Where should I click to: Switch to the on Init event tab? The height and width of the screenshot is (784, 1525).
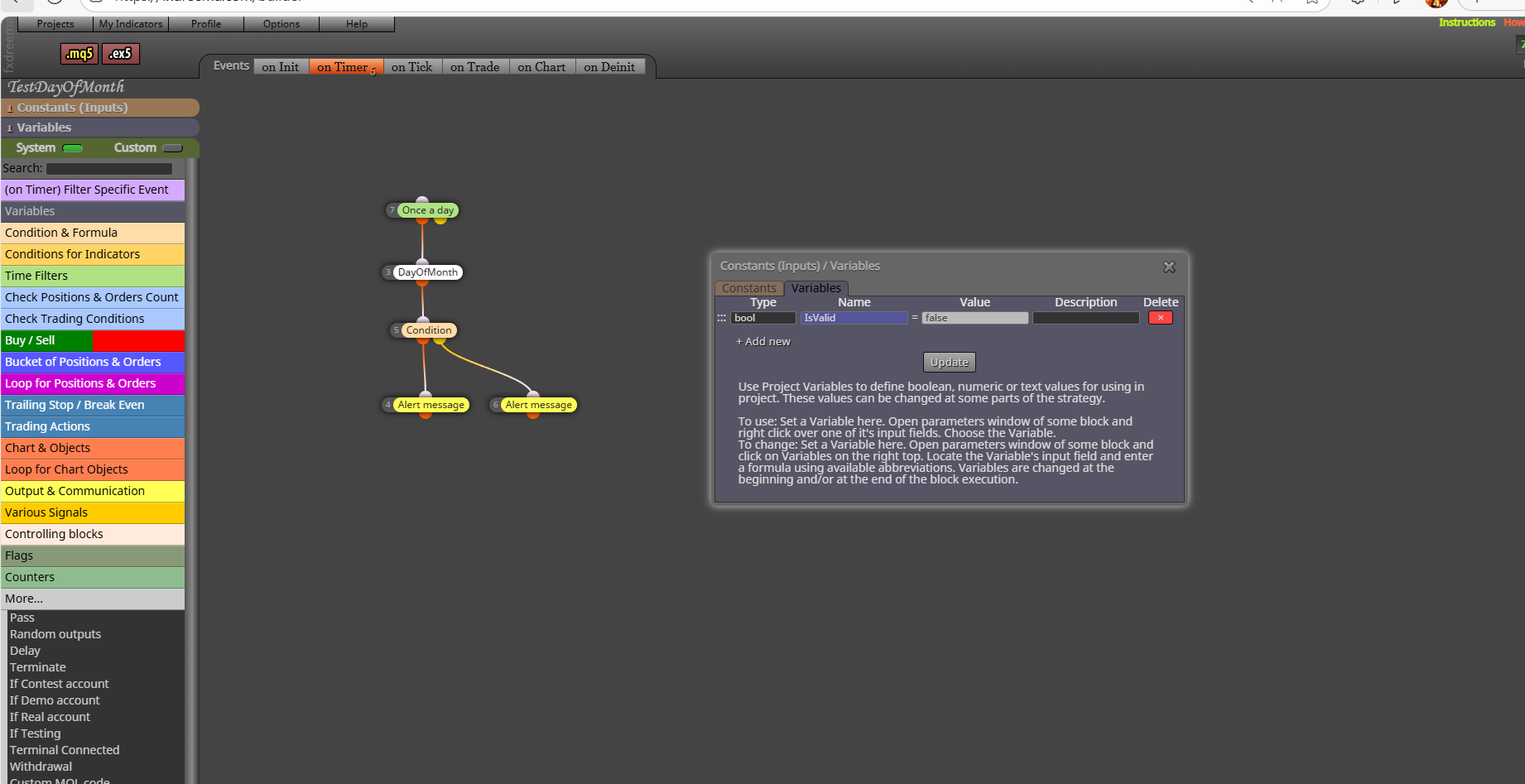(281, 67)
